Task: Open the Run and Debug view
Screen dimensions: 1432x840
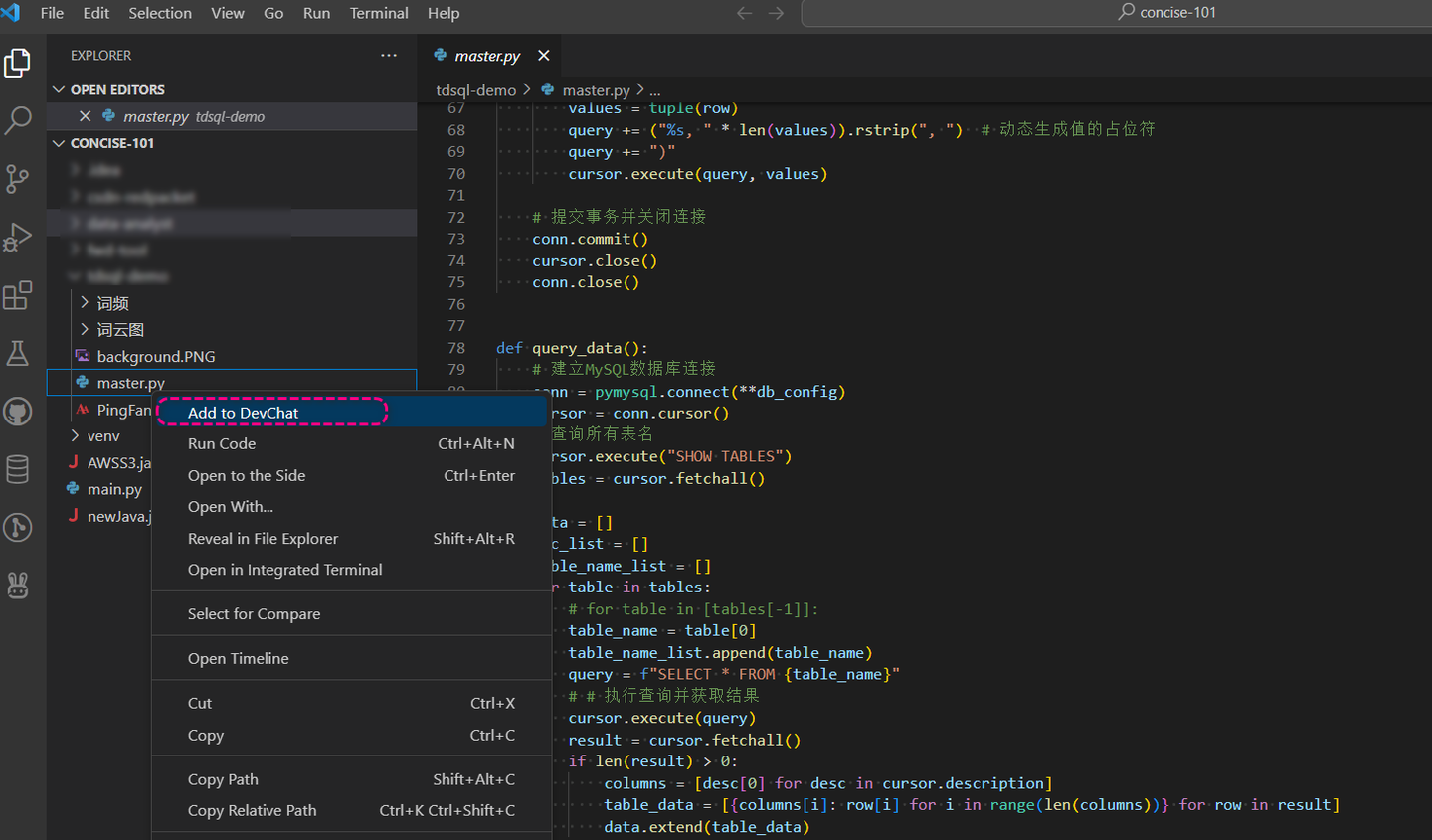Action: [x=18, y=238]
